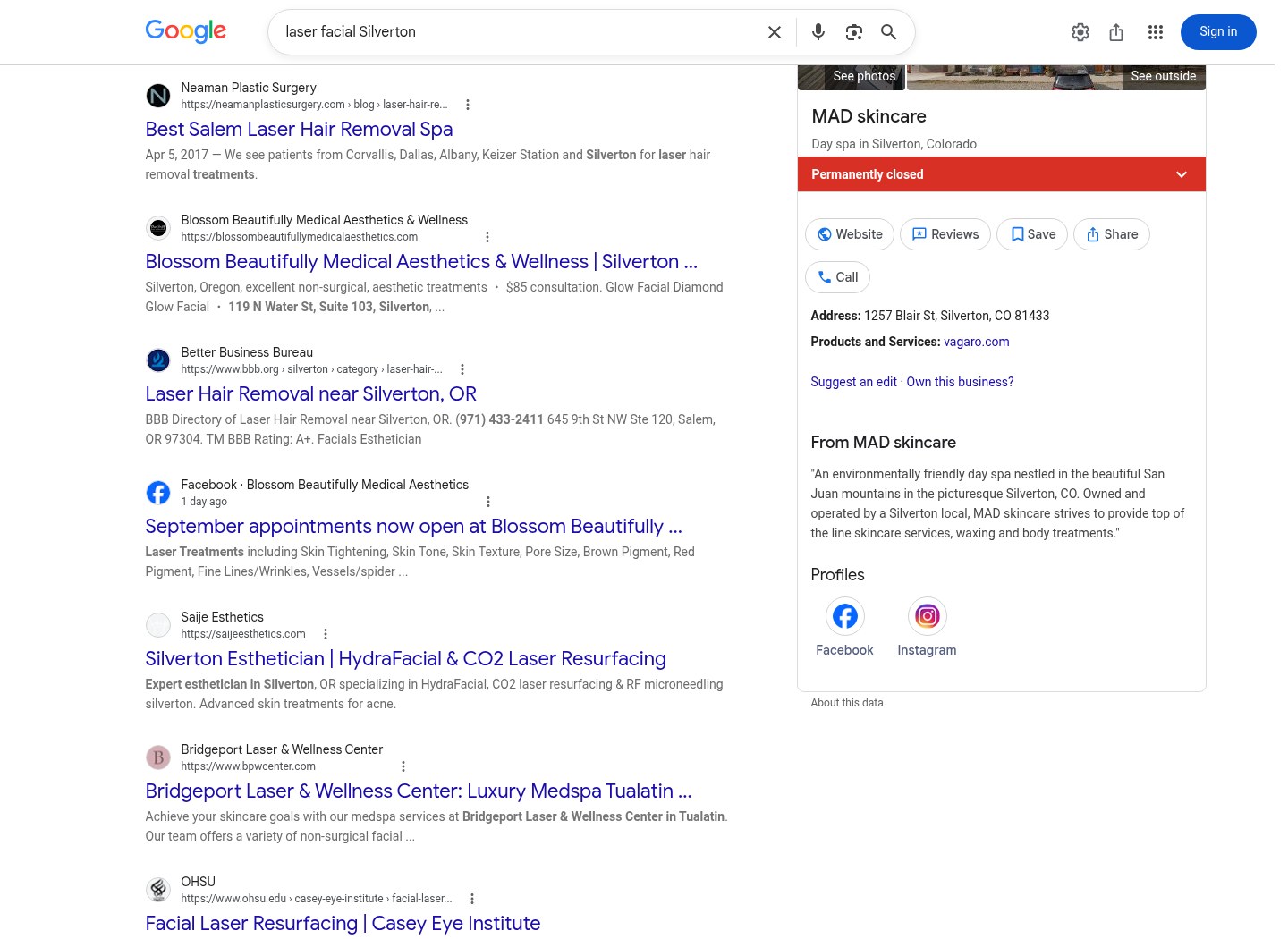Click the Bridgeport Laser favicon
The height and width of the screenshot is (939, 1288).
point(158,757)
